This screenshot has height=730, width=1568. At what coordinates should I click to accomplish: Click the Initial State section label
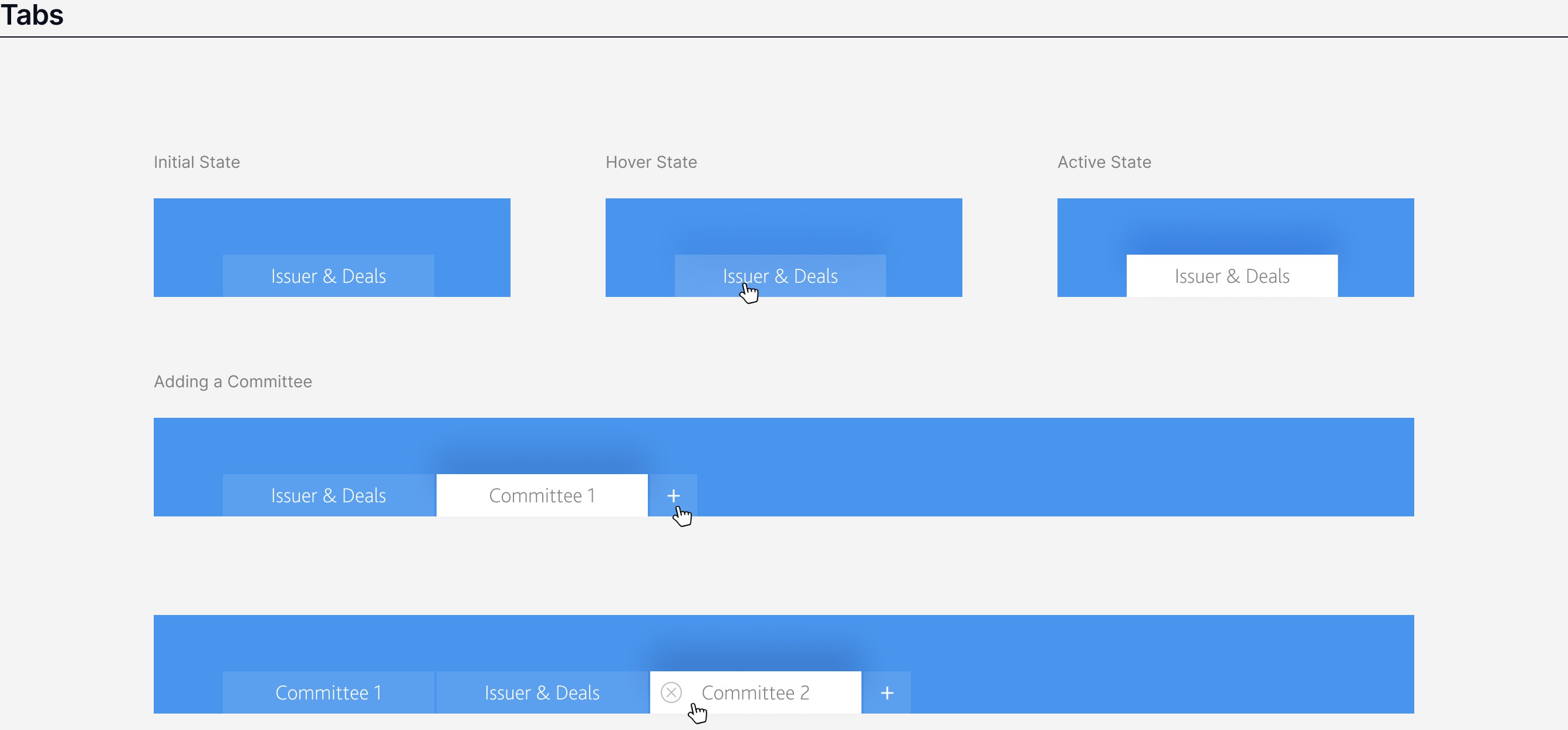pyautogui.click(x=197, y=162)
